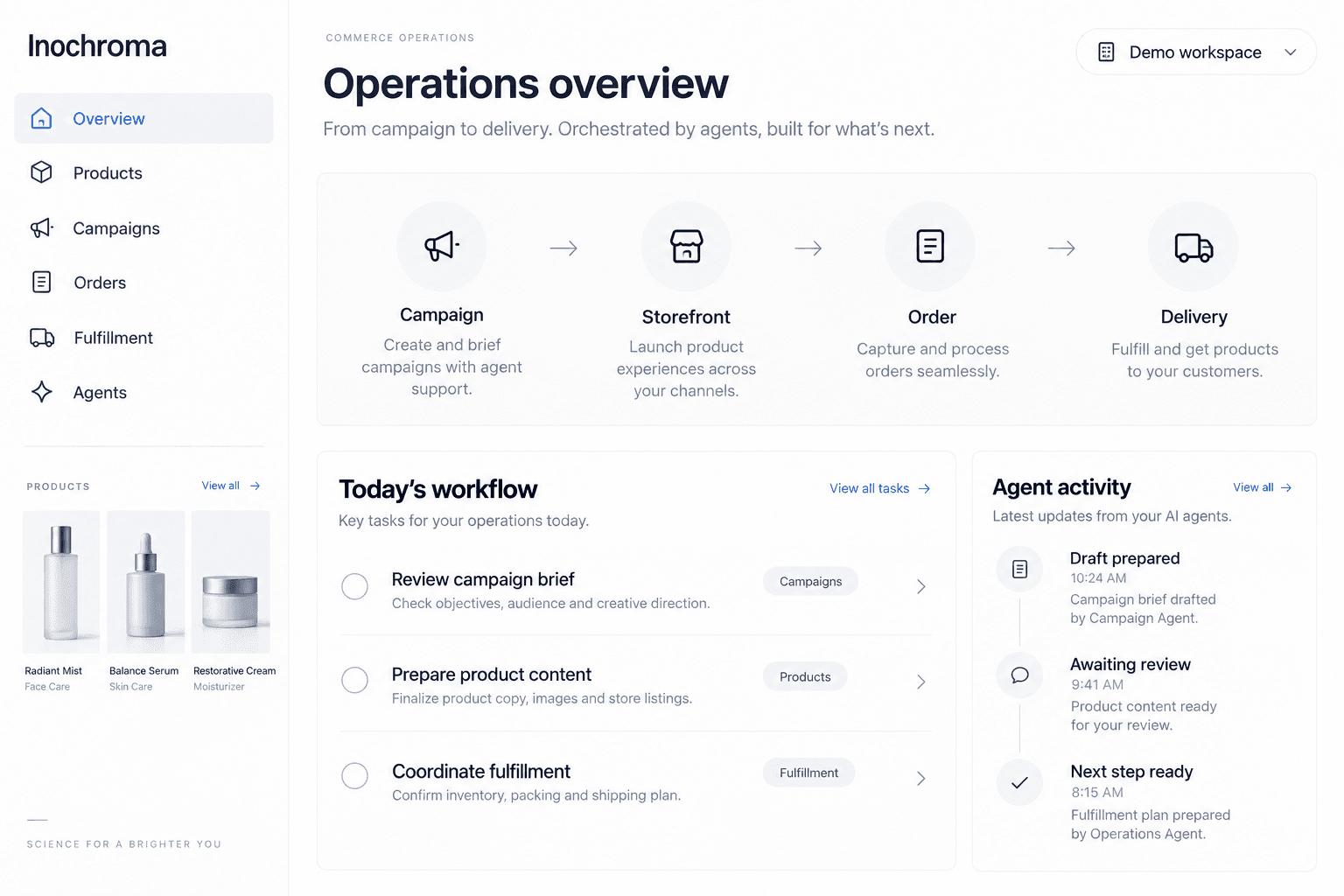Open the Radiant Mist product thumbnail

61,582
